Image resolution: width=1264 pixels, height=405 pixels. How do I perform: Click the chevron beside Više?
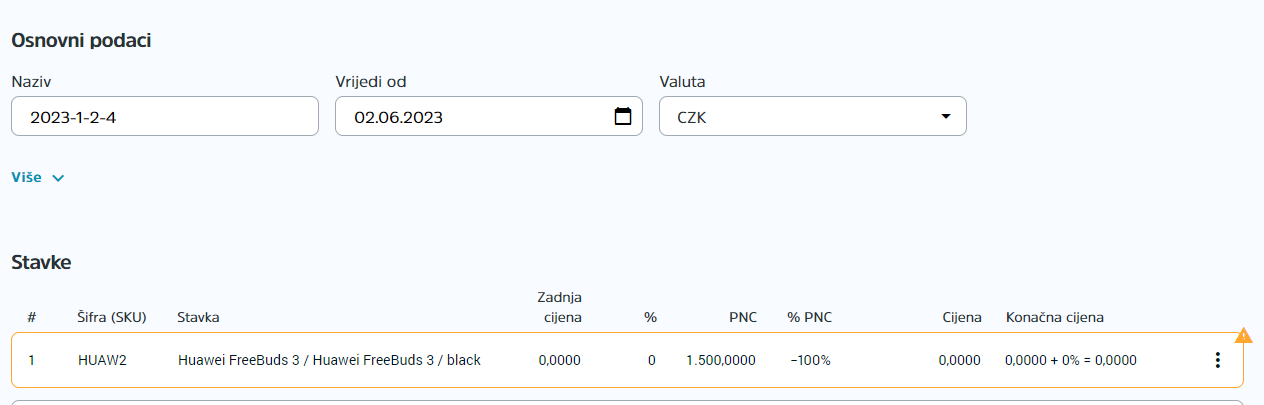pyautogui.click(x=58, y=178)
